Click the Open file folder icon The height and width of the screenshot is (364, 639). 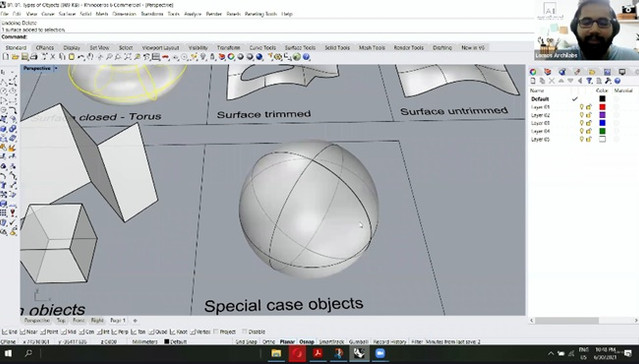point(15,57)
